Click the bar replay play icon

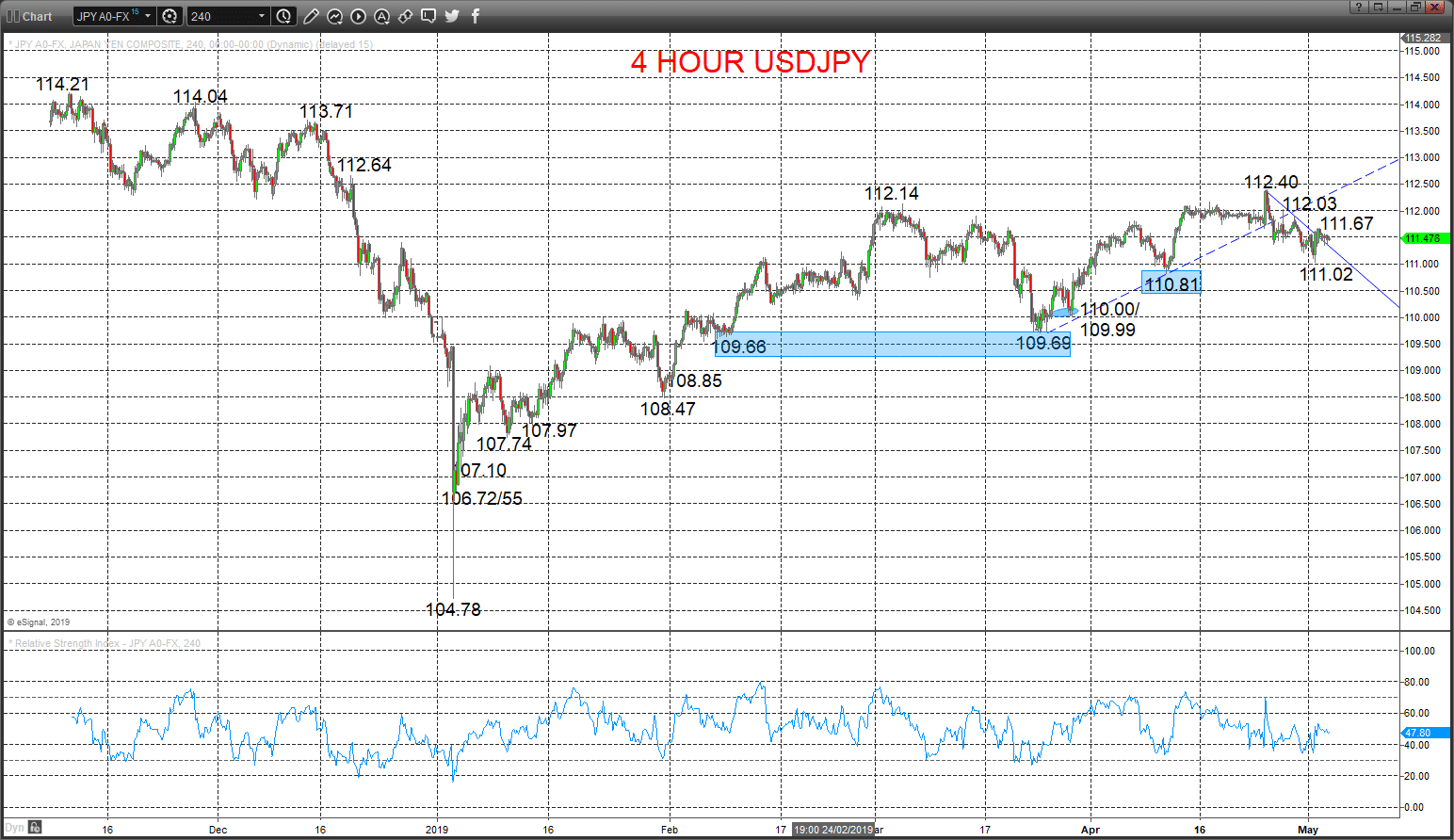click(x=358, y=16)
